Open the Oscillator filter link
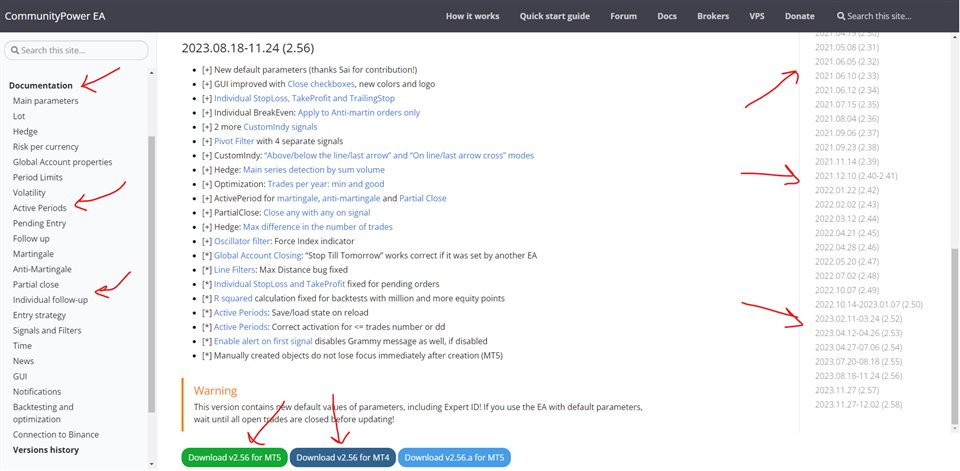This screenshot has height=471, width=960. click(x=242, y=241)
